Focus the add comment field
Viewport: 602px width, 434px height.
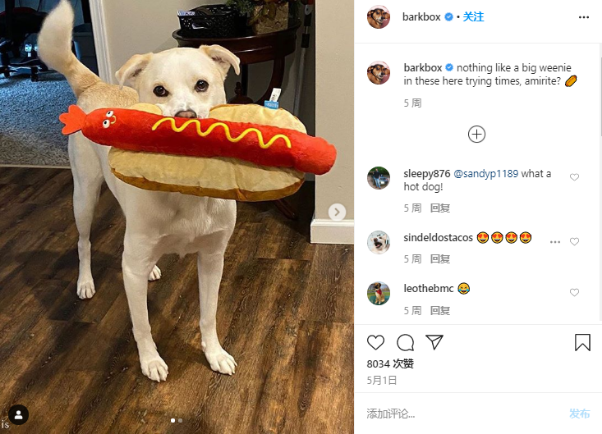[x=463, y=414]
